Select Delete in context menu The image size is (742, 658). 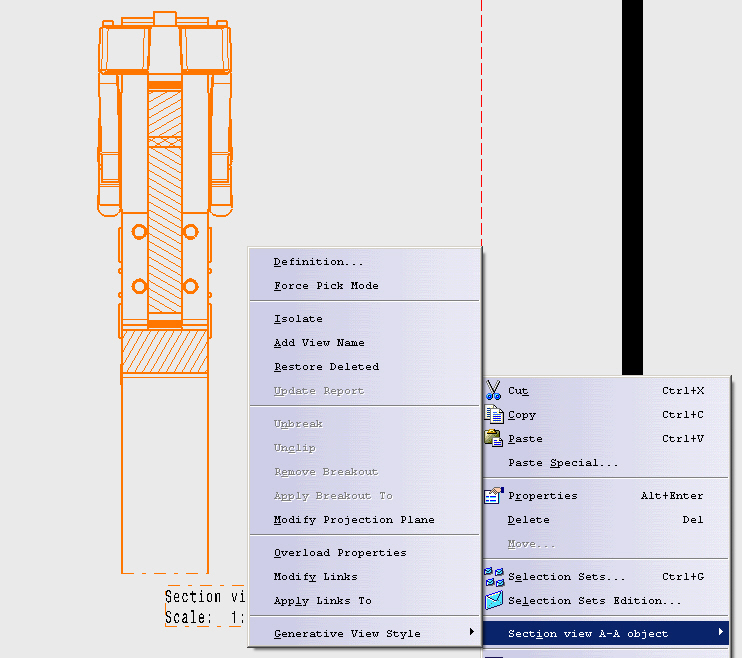529,519
